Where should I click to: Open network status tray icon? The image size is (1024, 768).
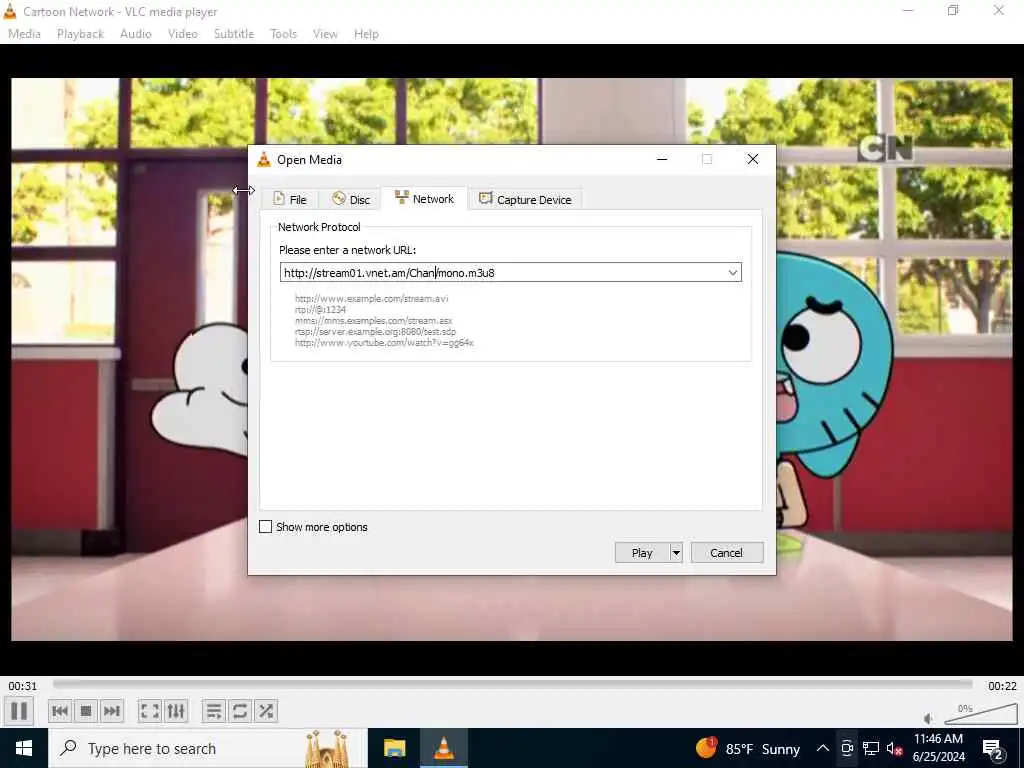click(871, 748)
